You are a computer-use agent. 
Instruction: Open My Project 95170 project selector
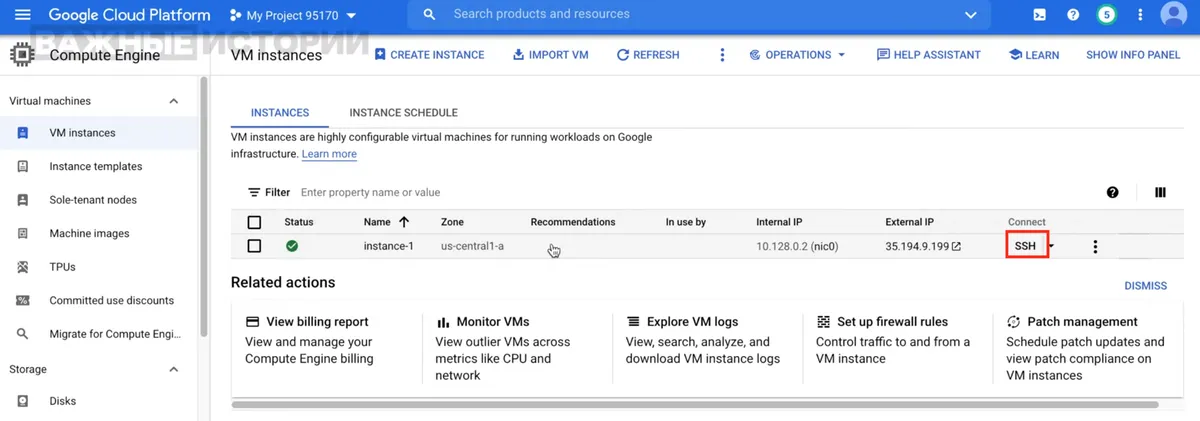click(293, 15)
